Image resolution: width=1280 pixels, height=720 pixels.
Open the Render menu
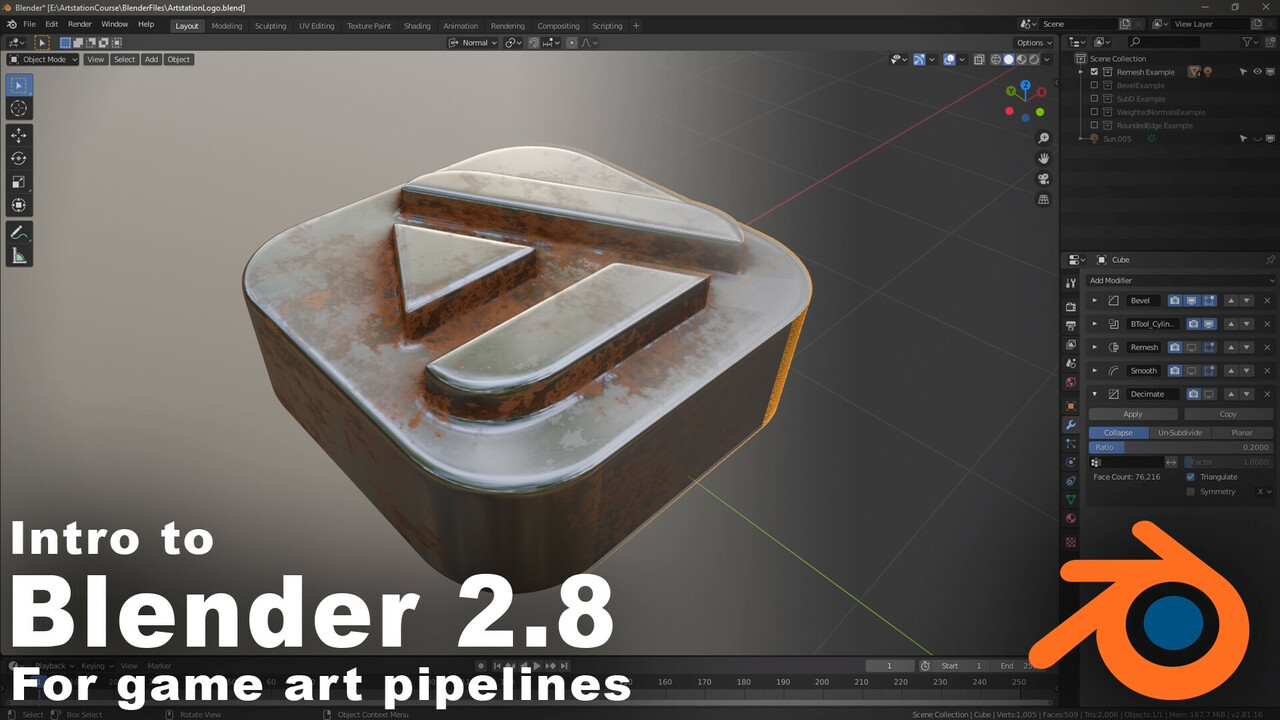point(80,24)
